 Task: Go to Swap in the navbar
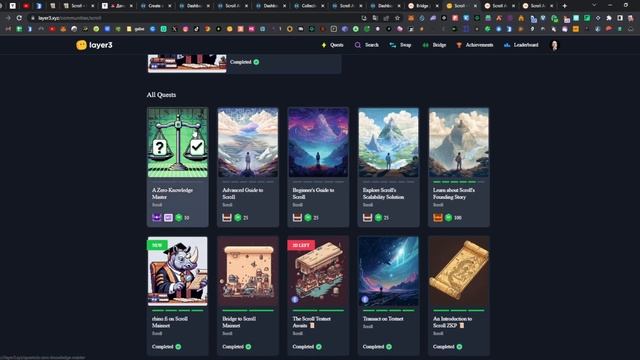pos(400,45)
